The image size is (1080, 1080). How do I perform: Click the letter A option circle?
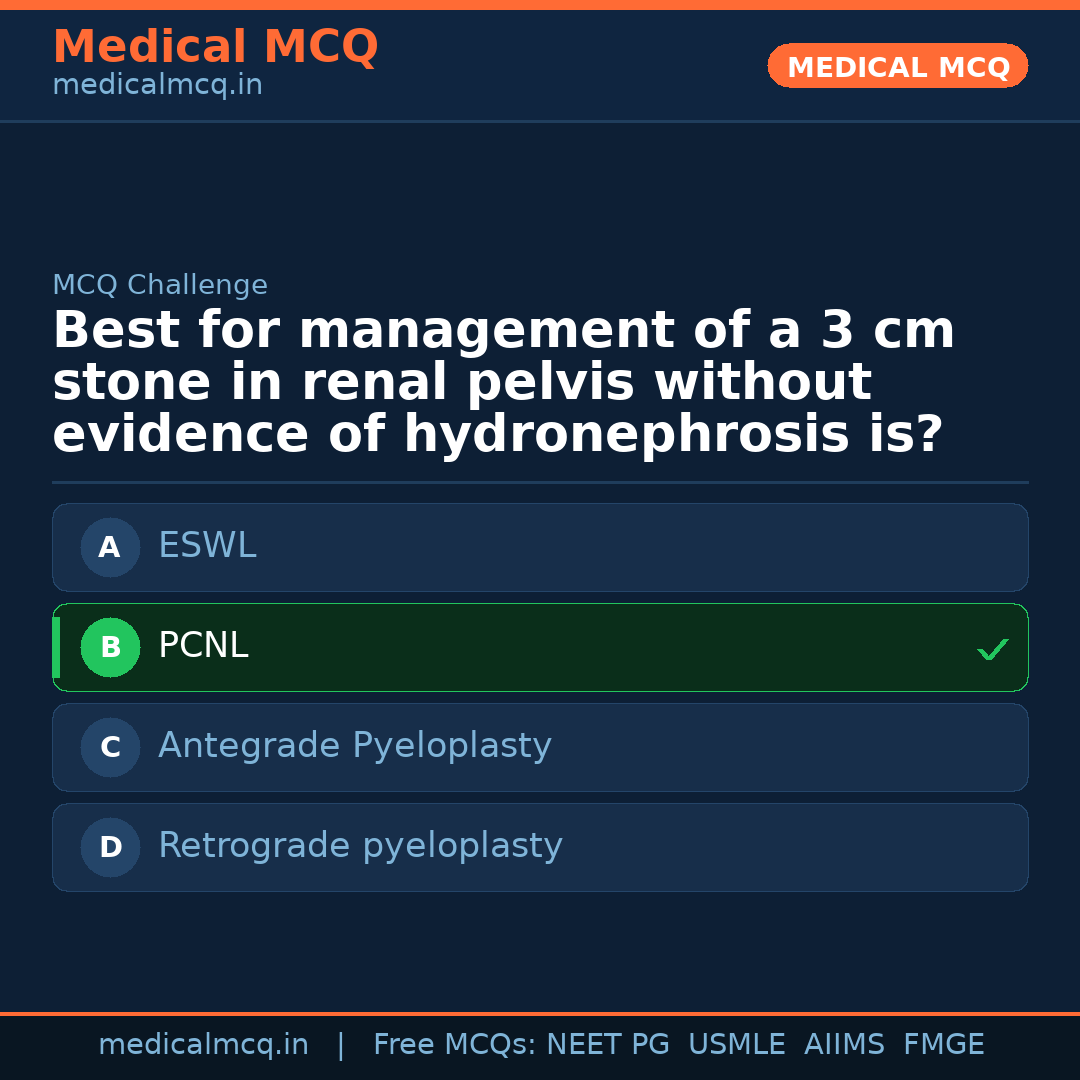pos(110,547)
